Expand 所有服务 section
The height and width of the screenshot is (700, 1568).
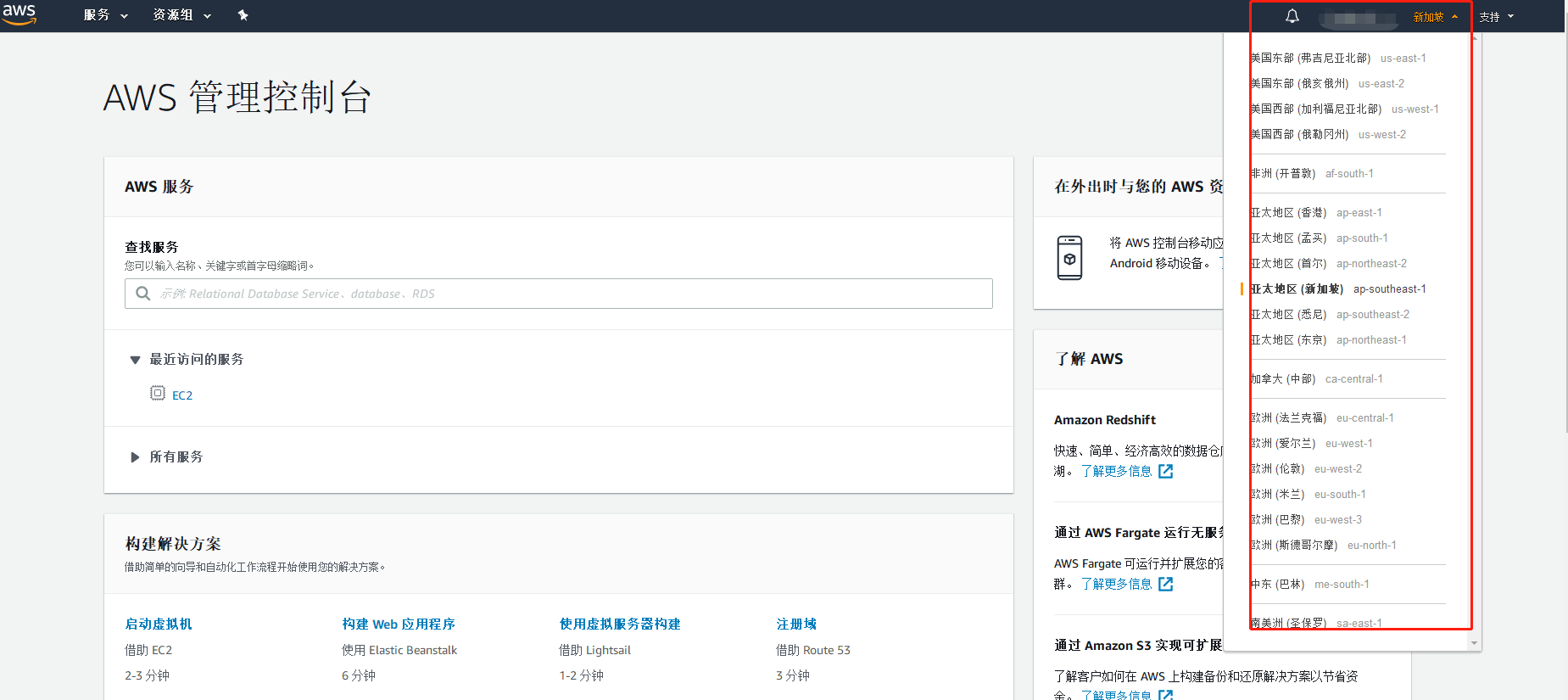[x=167, y=457]
